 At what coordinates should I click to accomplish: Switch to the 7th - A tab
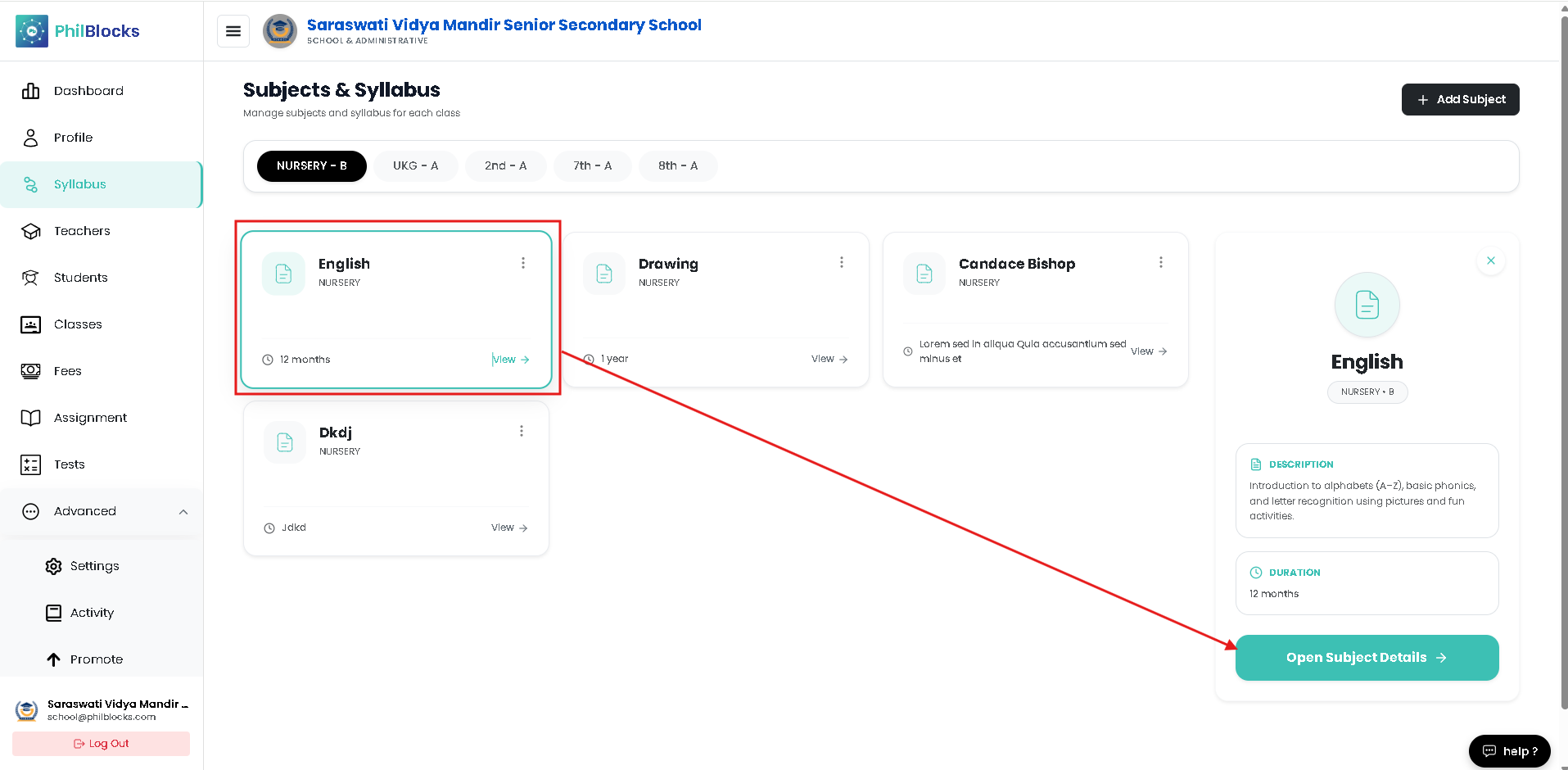[593, 165]
